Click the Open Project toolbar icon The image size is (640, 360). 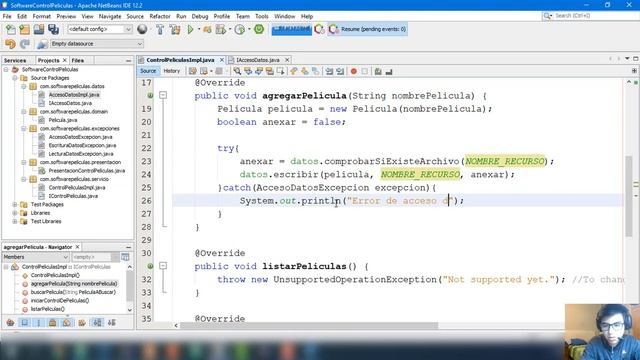(x=39, y=29)
